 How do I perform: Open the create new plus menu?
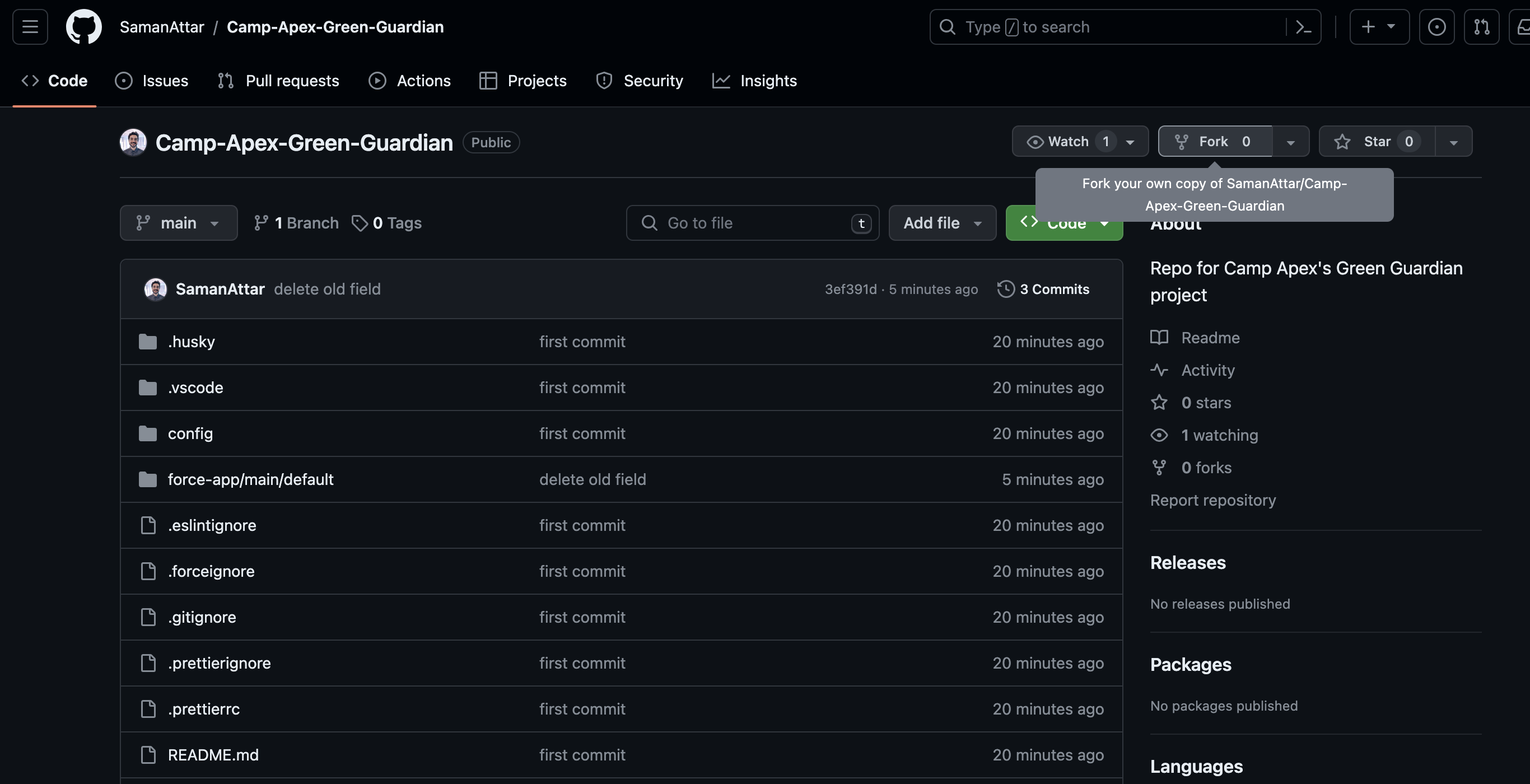[1379, 27]
